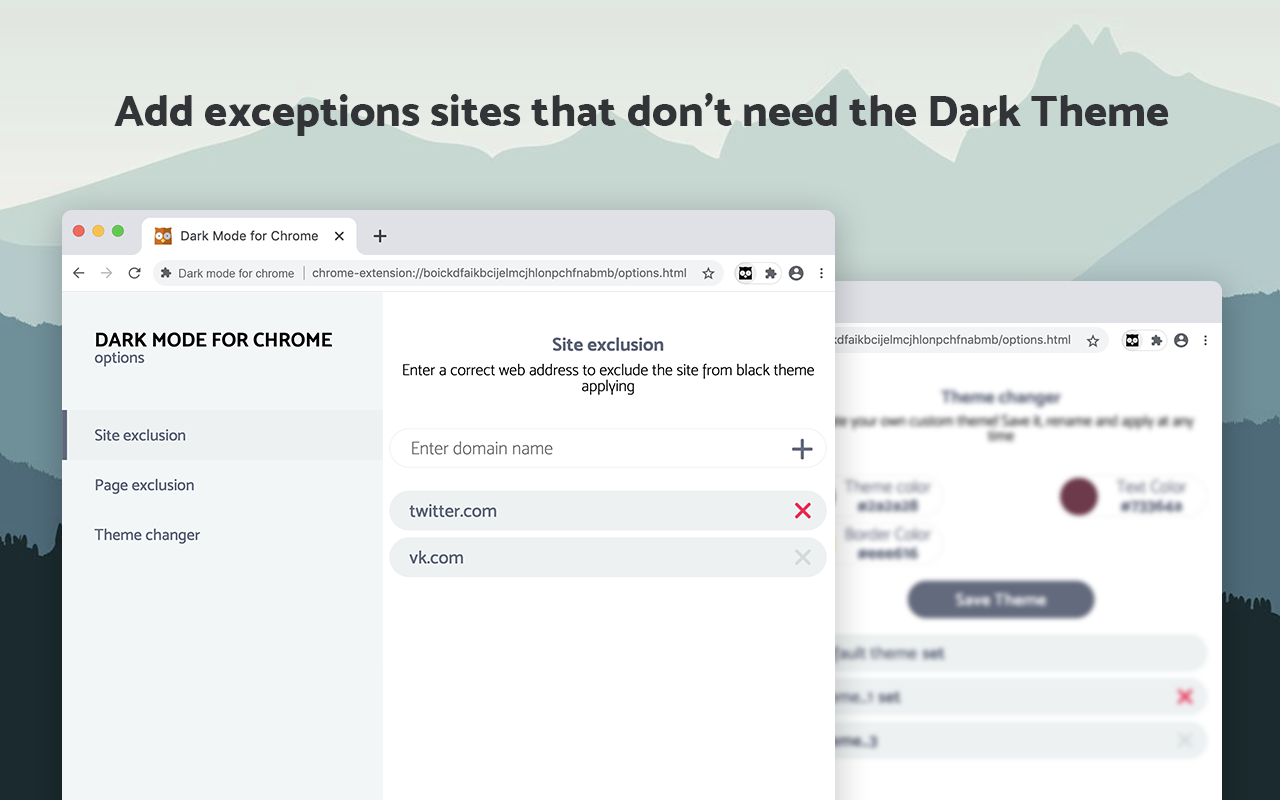The height and width of the screenshot is (800, 1280).
Task: Click the Dark Mode favicon on the browser tab
Action: [162, 236]
